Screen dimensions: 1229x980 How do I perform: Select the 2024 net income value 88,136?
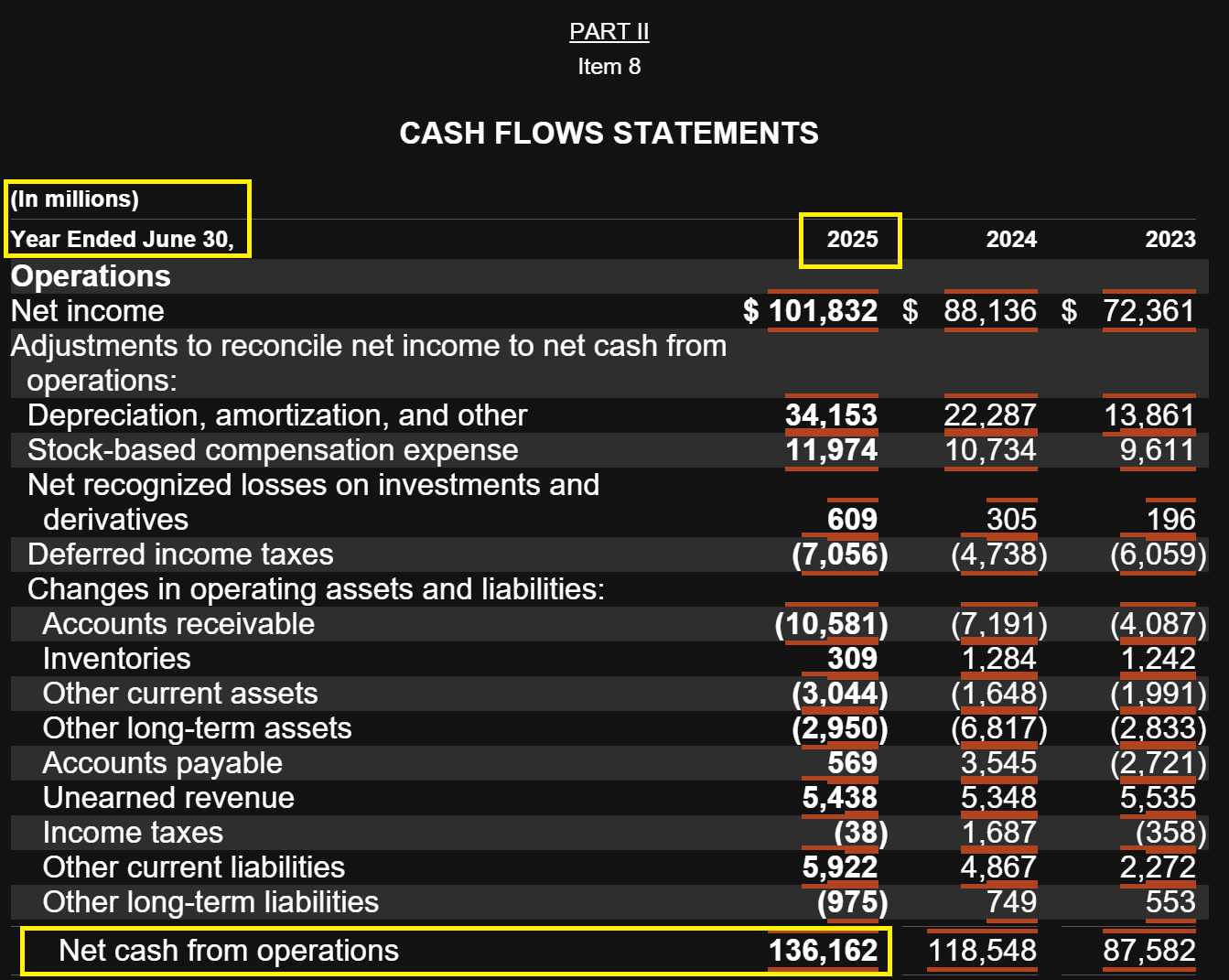pos(990,311)
